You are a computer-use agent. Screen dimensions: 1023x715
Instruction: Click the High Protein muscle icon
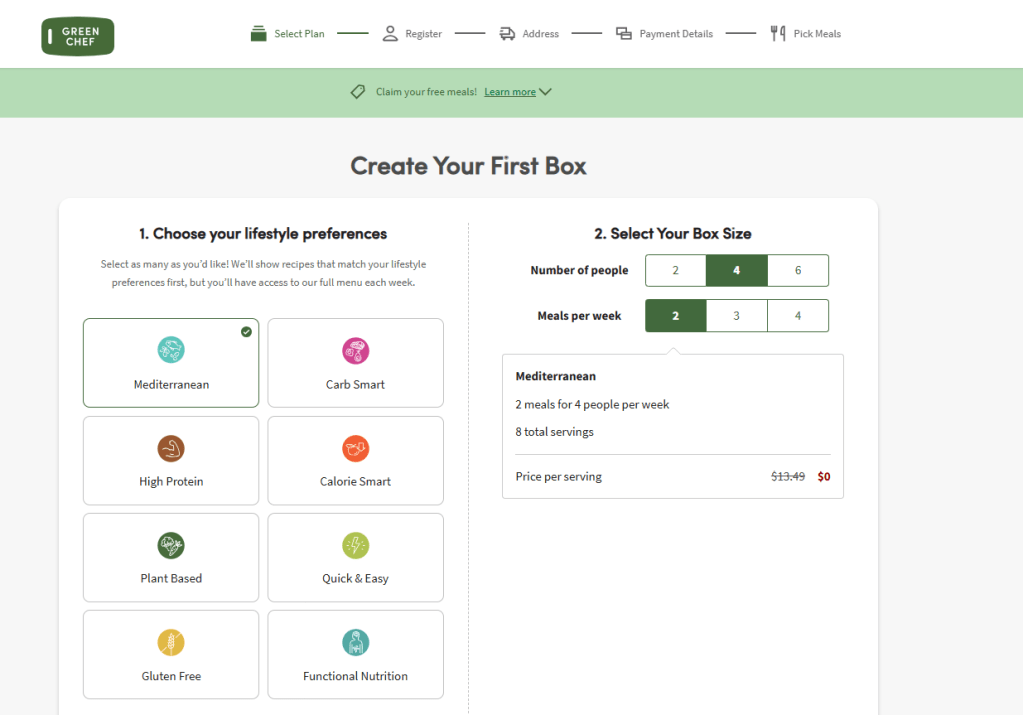(171, 448)
